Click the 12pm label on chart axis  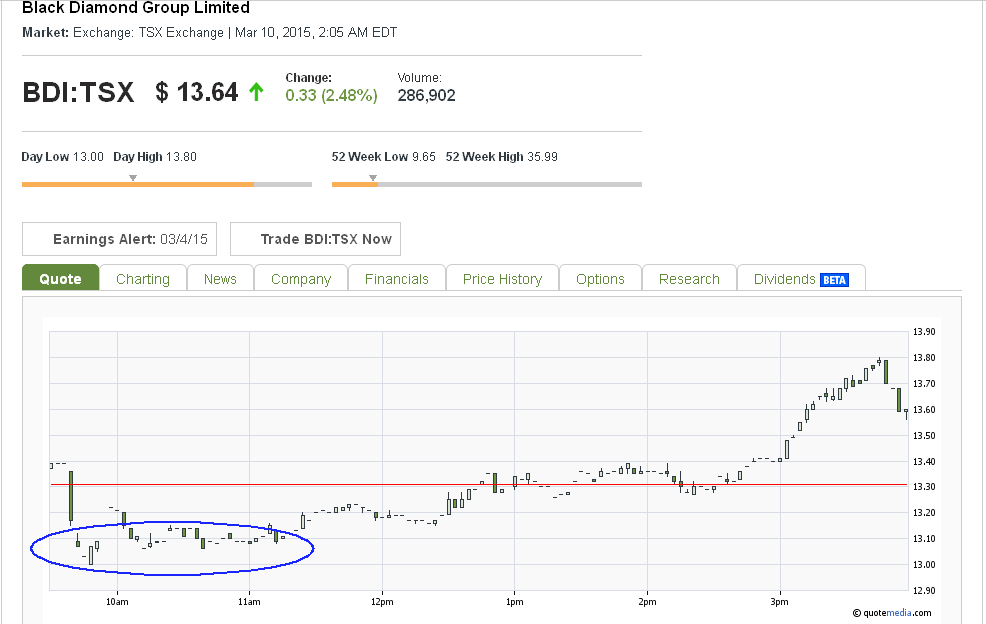coord(382,602)
